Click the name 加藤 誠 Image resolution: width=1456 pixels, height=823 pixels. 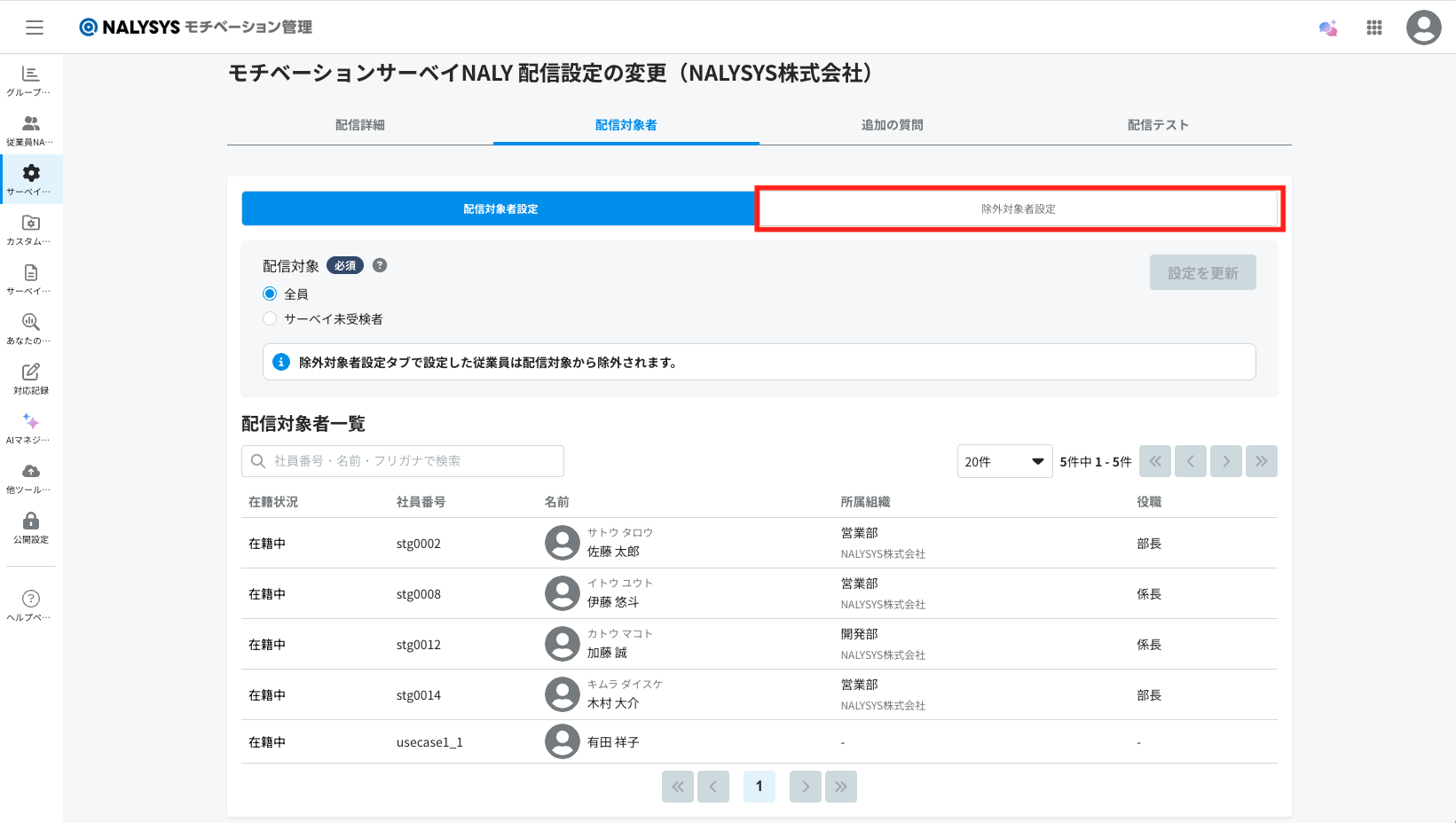point(608,653)
